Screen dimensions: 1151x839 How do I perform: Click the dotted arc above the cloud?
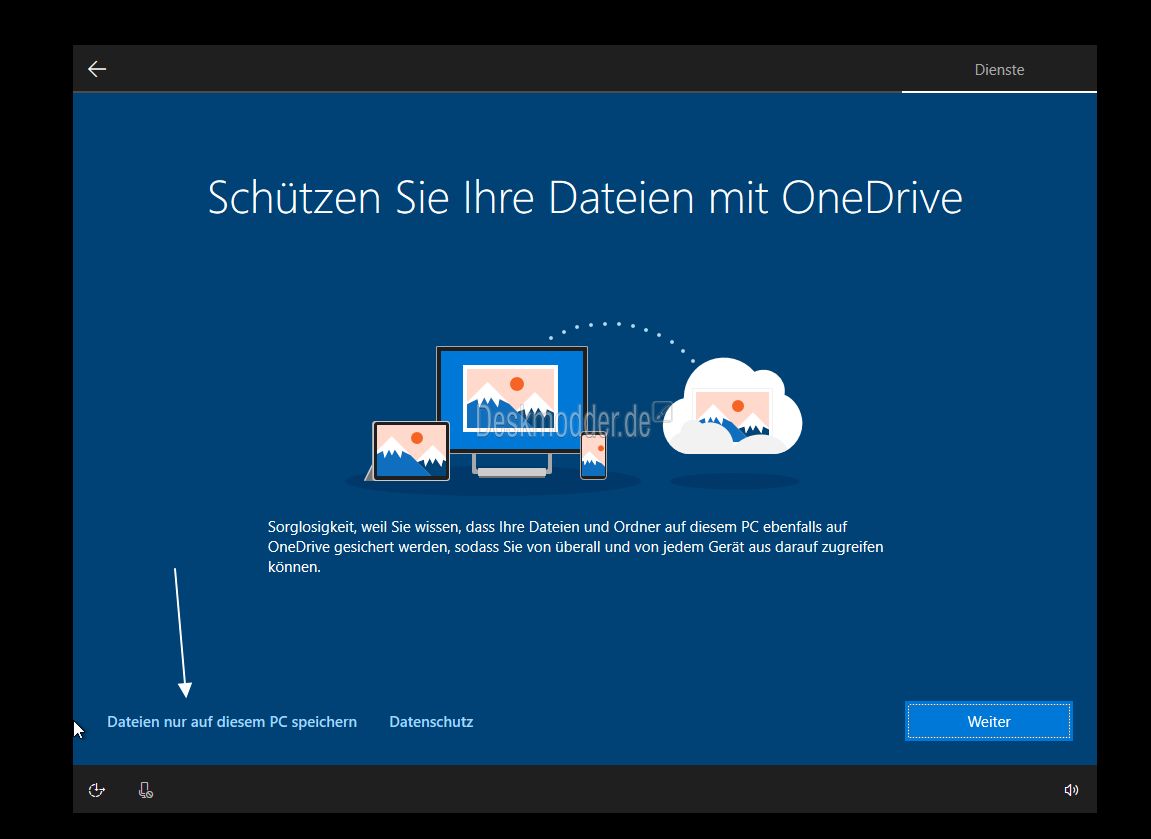pos(620,325)
